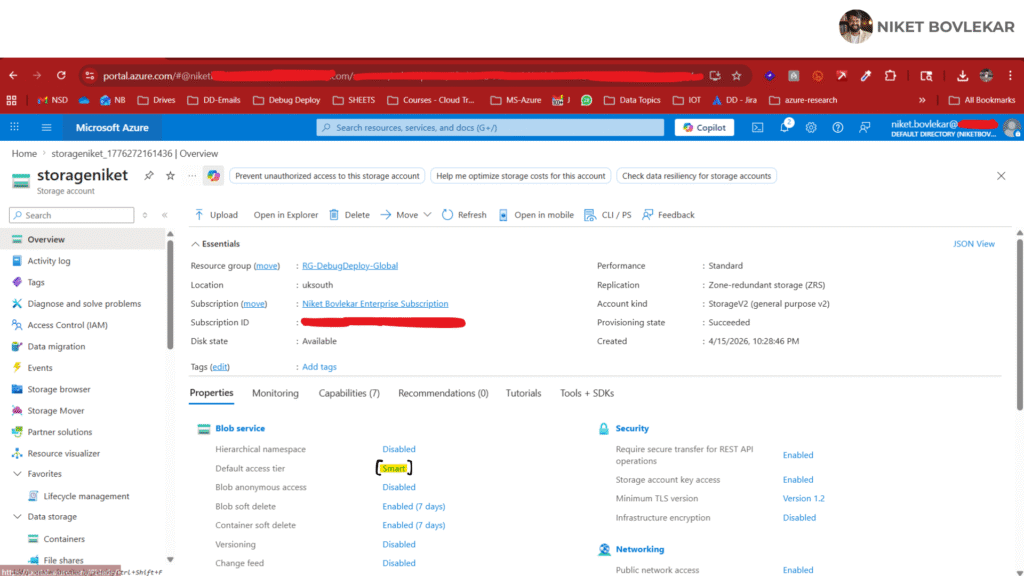
Task: Click Open in Explorer
Action: tap(285, 215)
